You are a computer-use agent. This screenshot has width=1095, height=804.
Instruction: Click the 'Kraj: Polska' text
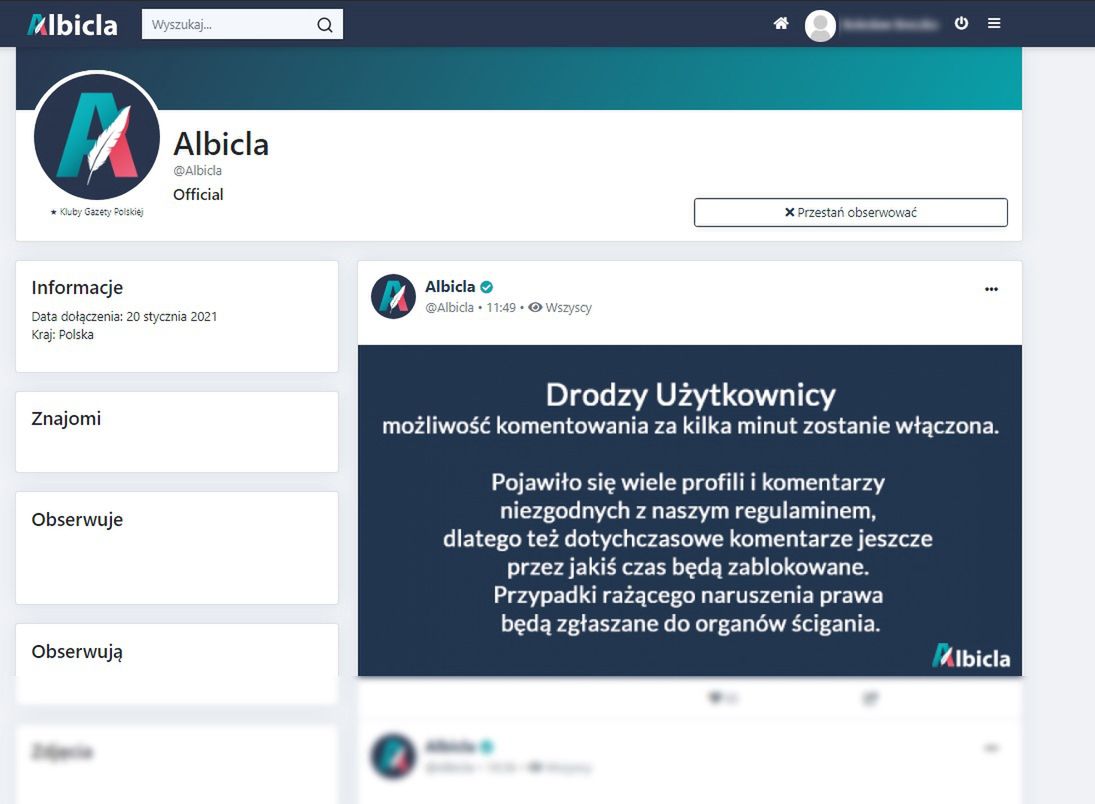(x=62, y=335)
